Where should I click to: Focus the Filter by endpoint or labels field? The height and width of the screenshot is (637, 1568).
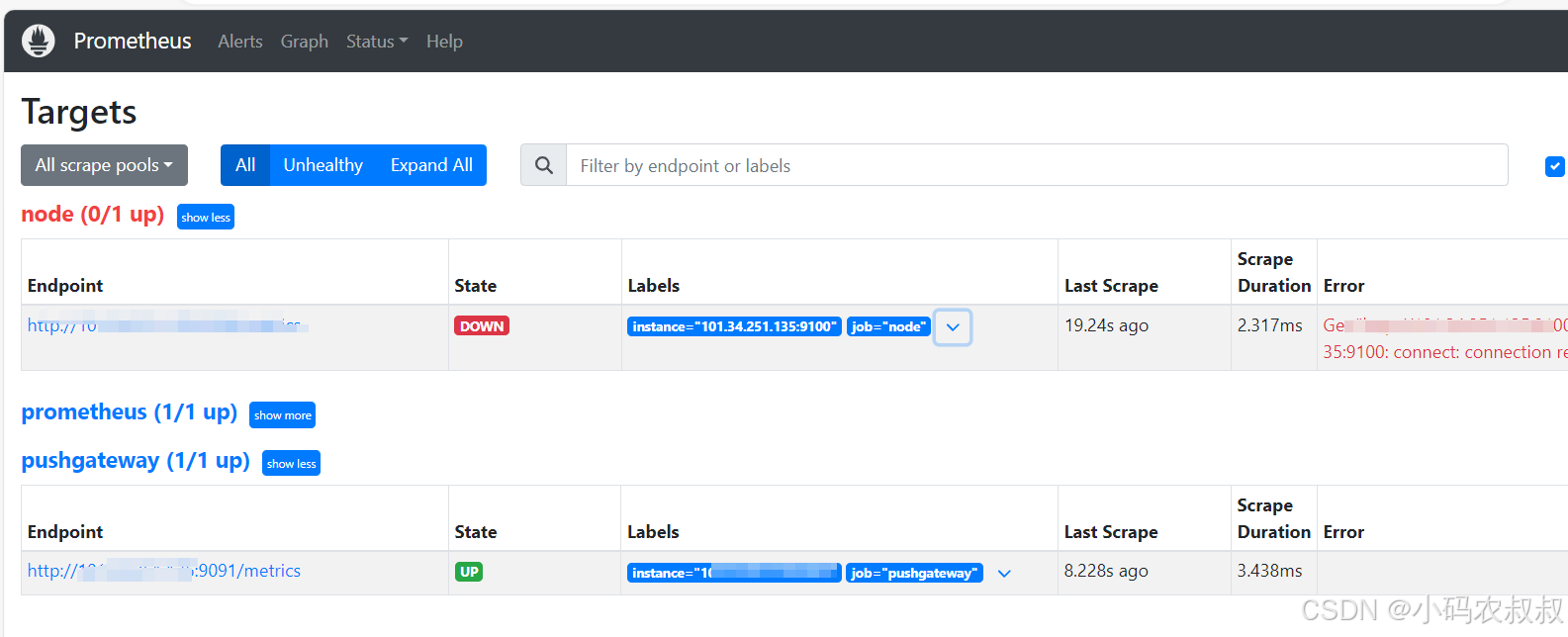coord(1037,165)
